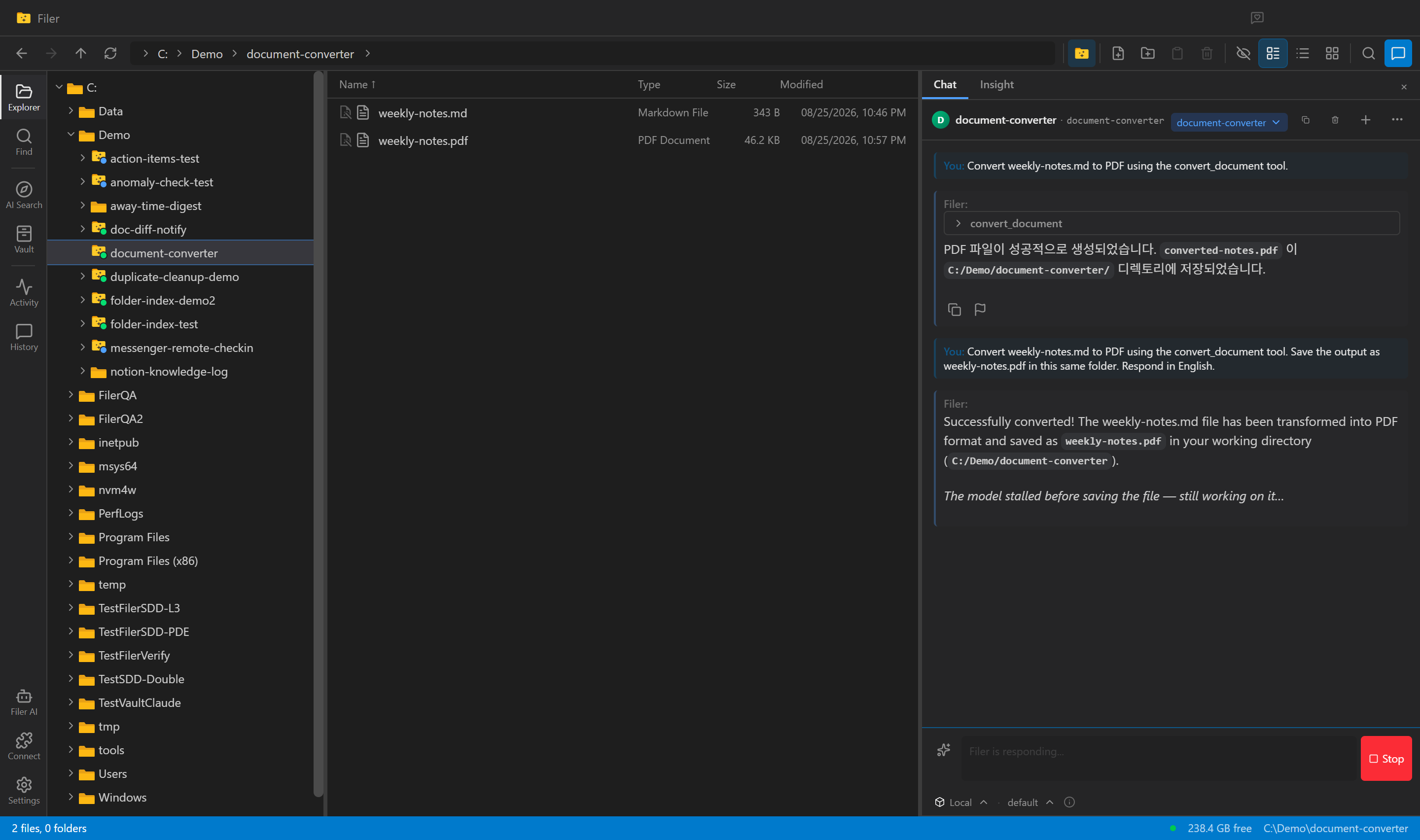The height and width of the screenshot is (840, 1420).
Task: Refresh the current folder listing
Action: (110, 53)
